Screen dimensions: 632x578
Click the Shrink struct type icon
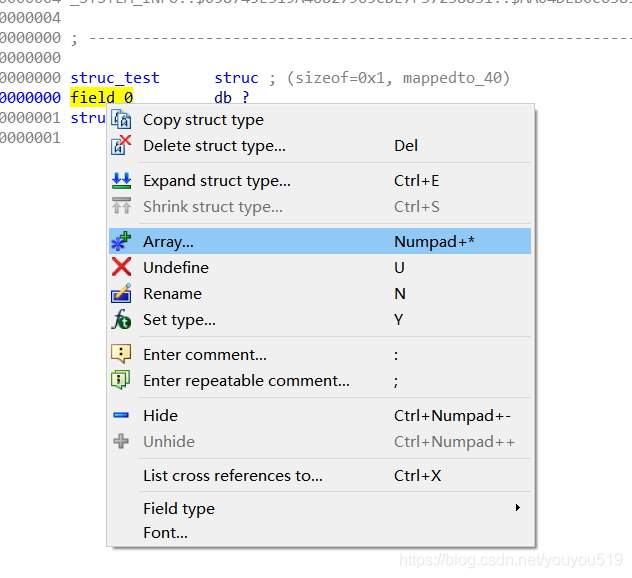coord(121,206)
